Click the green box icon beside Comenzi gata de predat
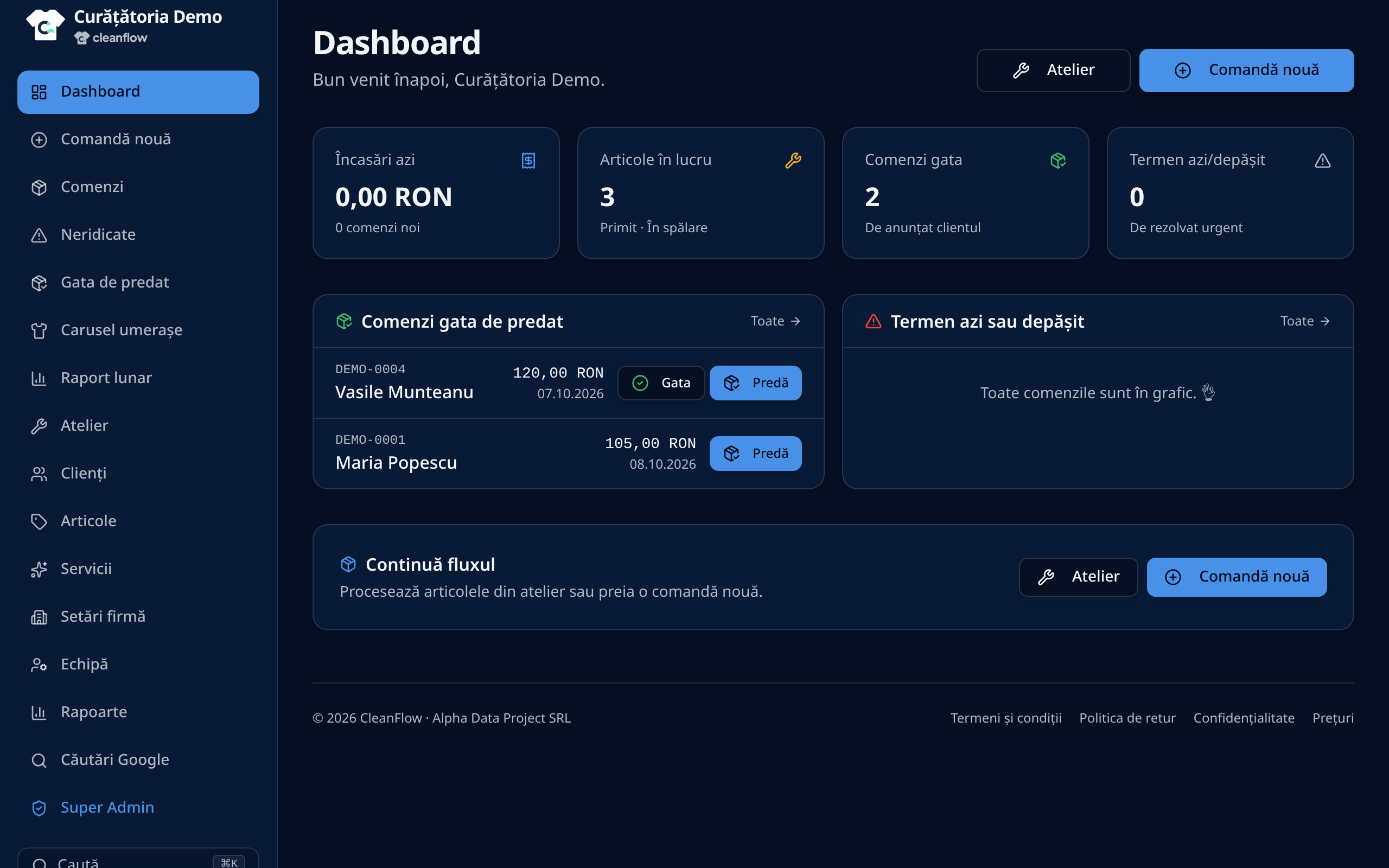Screen dimensions: 1389x868 [344, 322]
